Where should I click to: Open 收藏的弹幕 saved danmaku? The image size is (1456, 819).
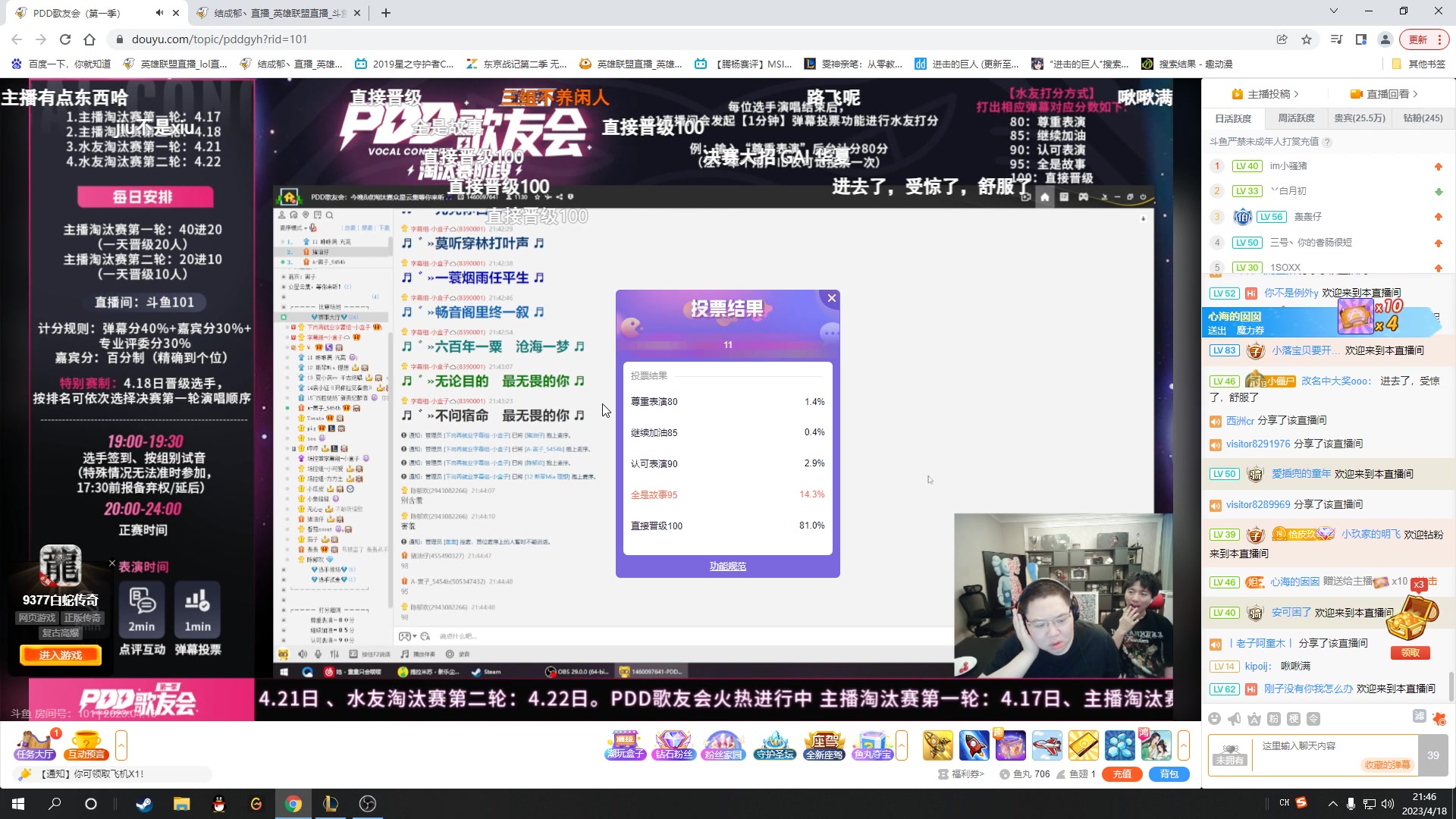pos(1387,765)
